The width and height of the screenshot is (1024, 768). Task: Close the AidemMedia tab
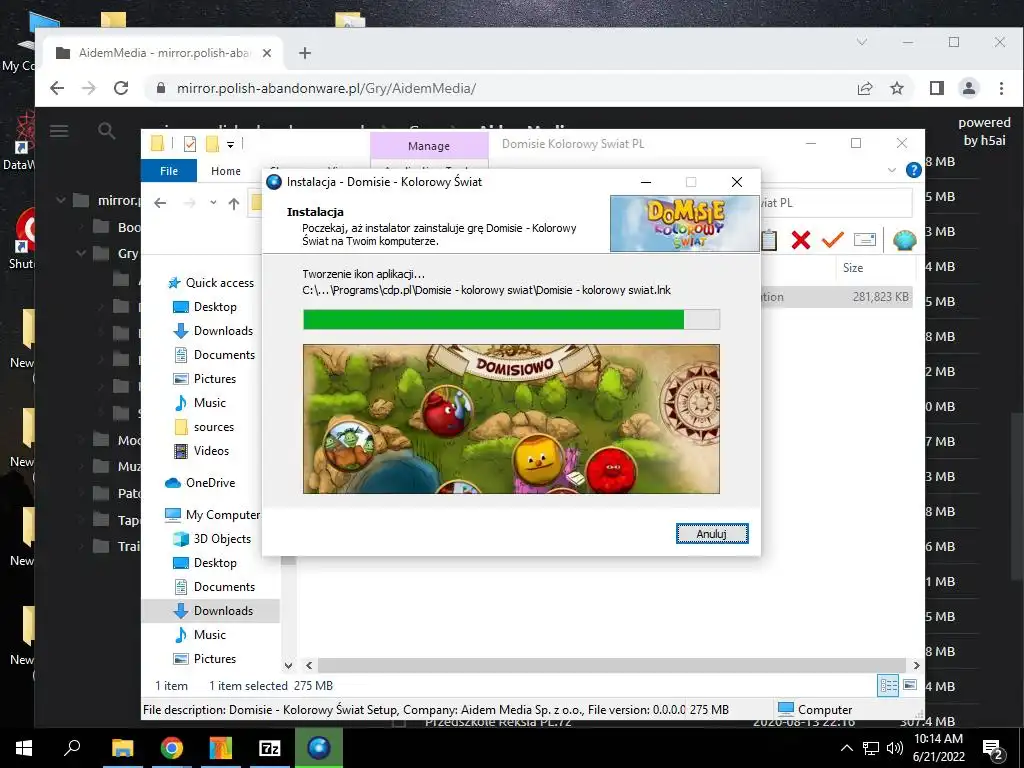coord(267,53)
